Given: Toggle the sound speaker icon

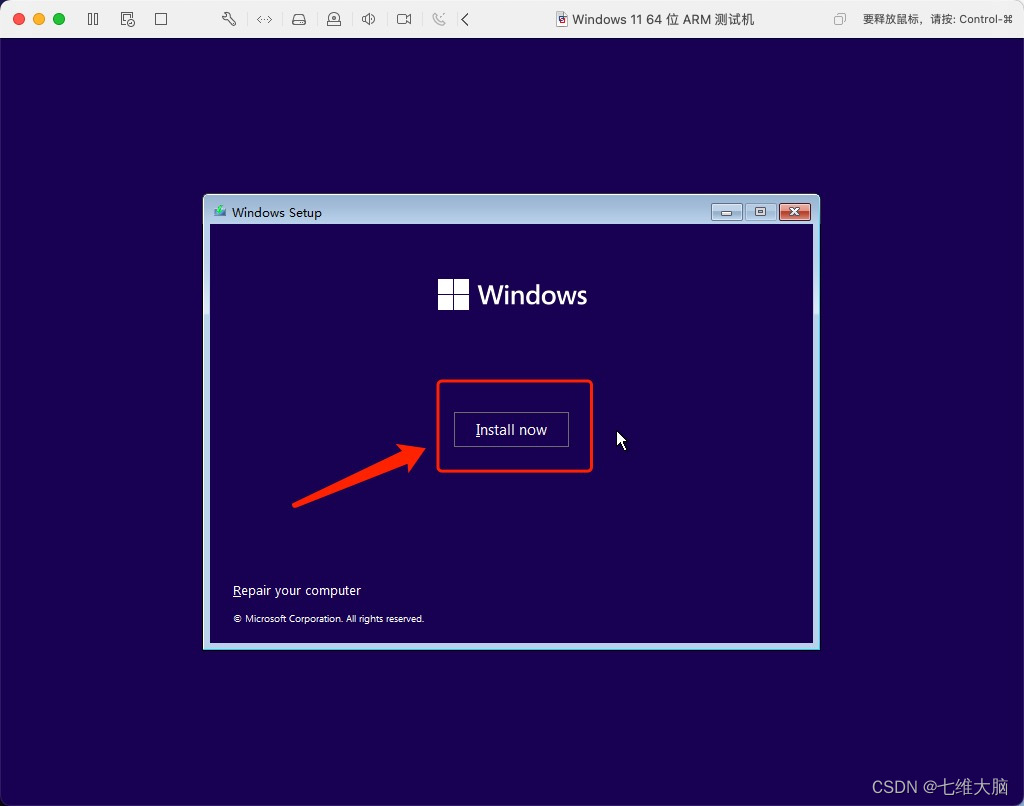Looking at the screenshot, I should coord(368,19).
